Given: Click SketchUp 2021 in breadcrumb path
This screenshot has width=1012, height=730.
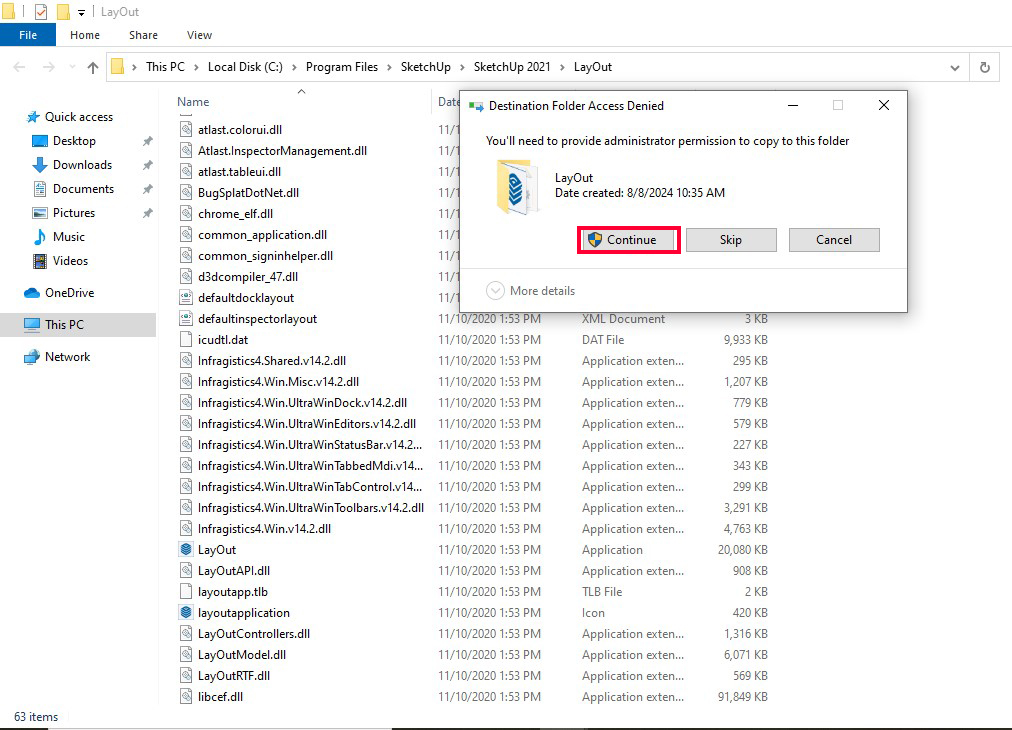Looking at the screenshot, I should click(510, 67).
